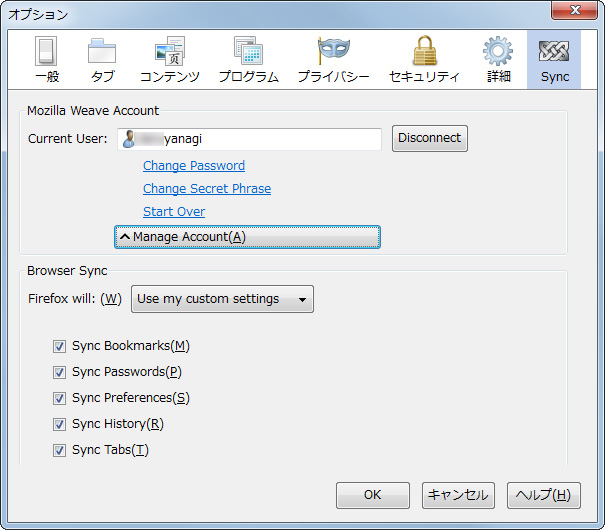Click the 'Browser Sync' group heading

67,271
